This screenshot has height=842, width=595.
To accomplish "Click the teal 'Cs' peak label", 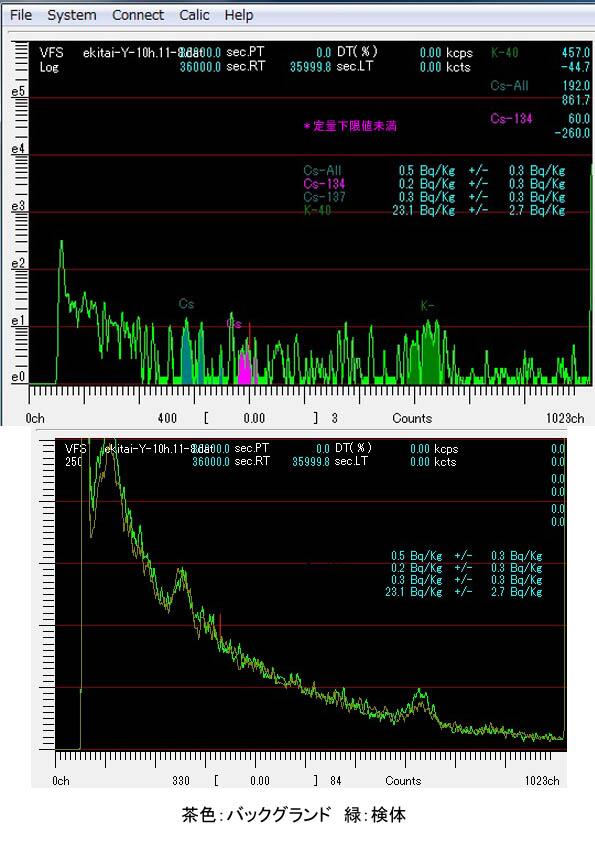I will (x=186, y=304).
